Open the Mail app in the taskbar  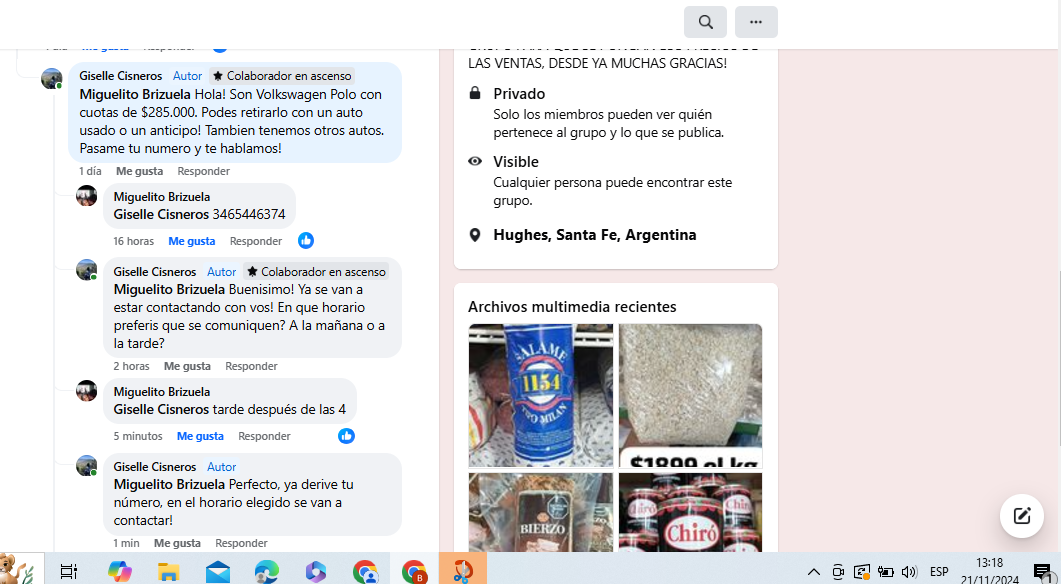(217, 571)
